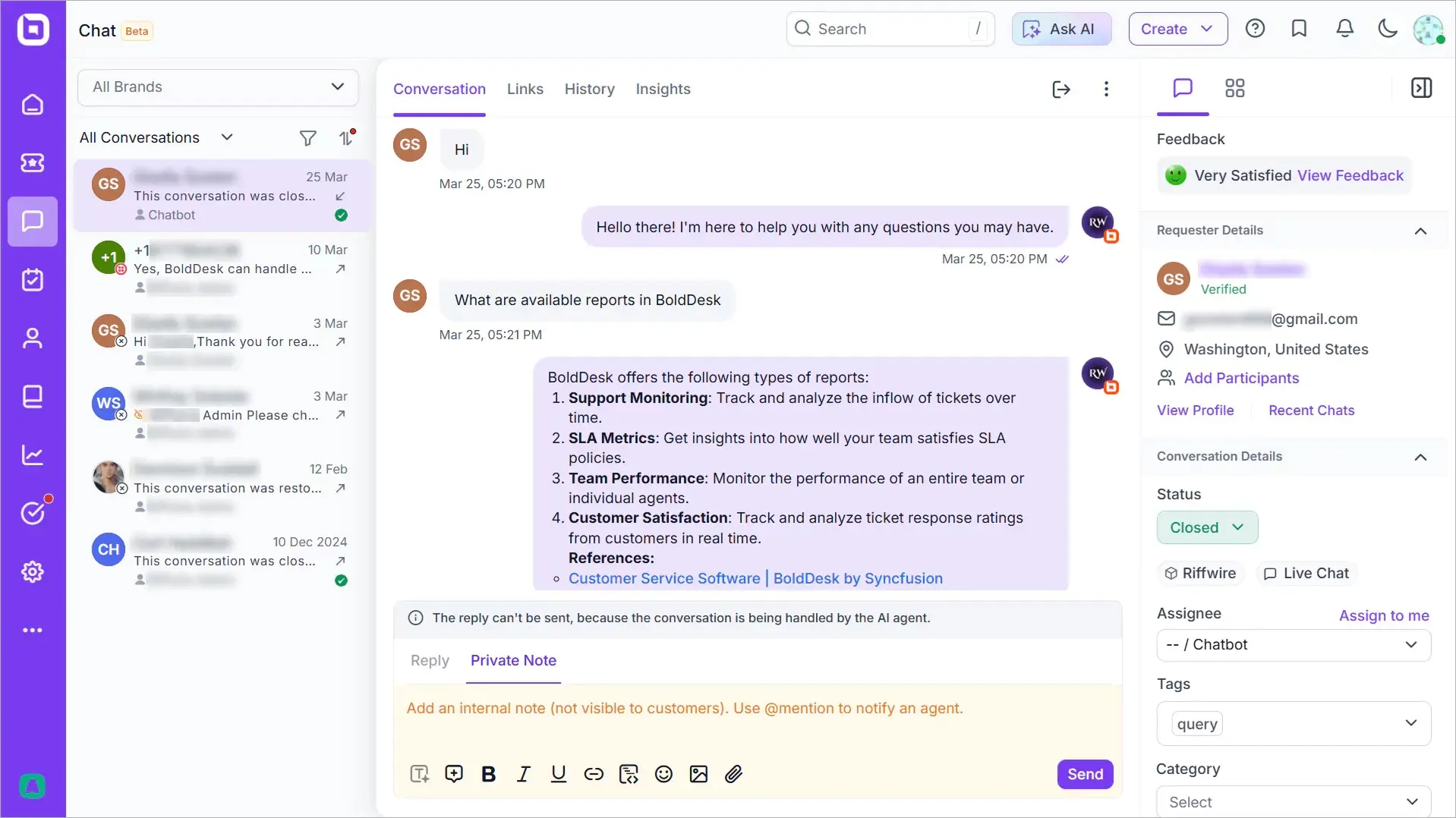Open the bookmarks icon in the header
The height and width of the screenshot is (818, 1456).
(1299, 29)
